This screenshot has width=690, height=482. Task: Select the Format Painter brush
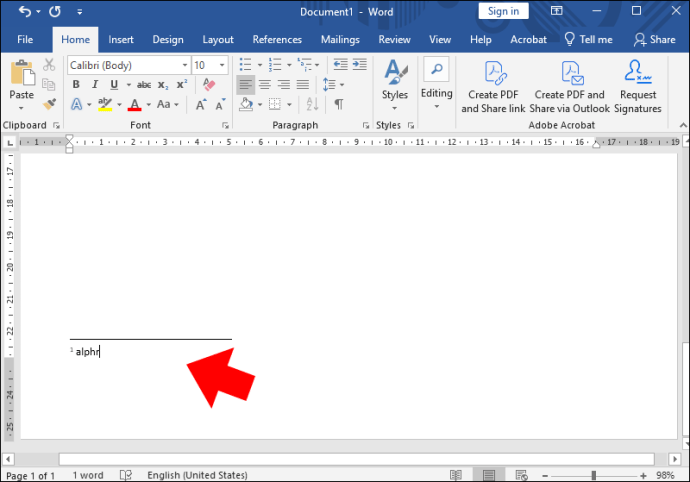(49, 104)
